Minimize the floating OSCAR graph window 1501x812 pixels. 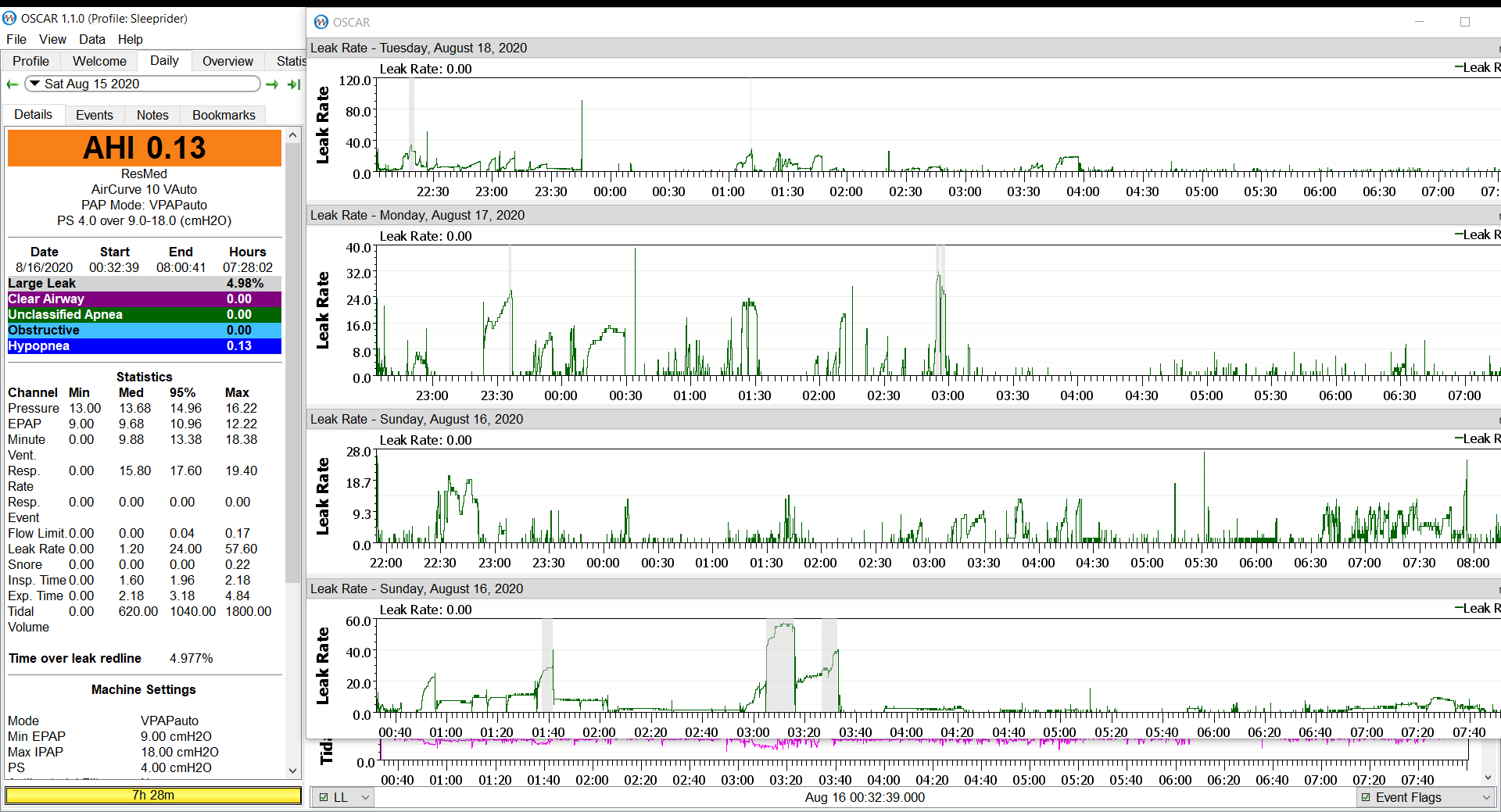click(x=1420, y=22)
